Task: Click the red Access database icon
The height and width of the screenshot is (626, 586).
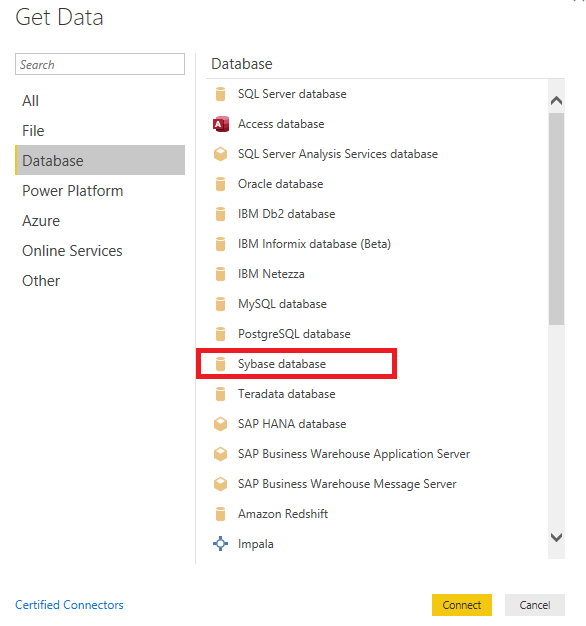Action: tap(221, 124)
